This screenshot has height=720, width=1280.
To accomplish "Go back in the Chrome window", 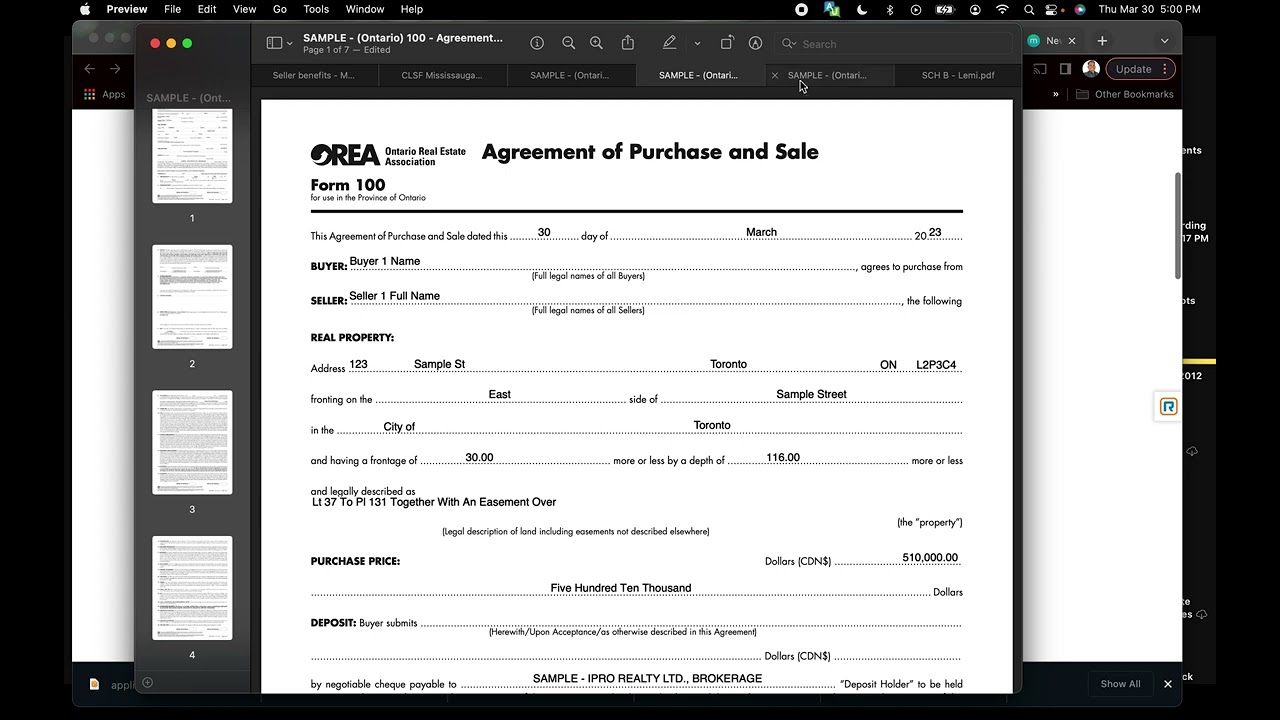I will point(90,69).
